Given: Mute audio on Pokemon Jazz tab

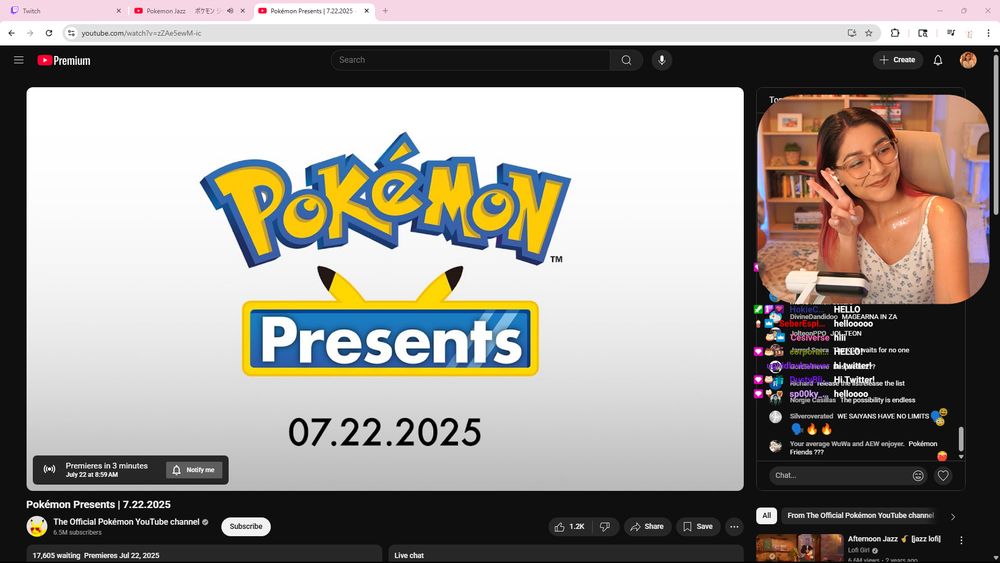Looking at the screenshot, I should [x=230, y=11].
